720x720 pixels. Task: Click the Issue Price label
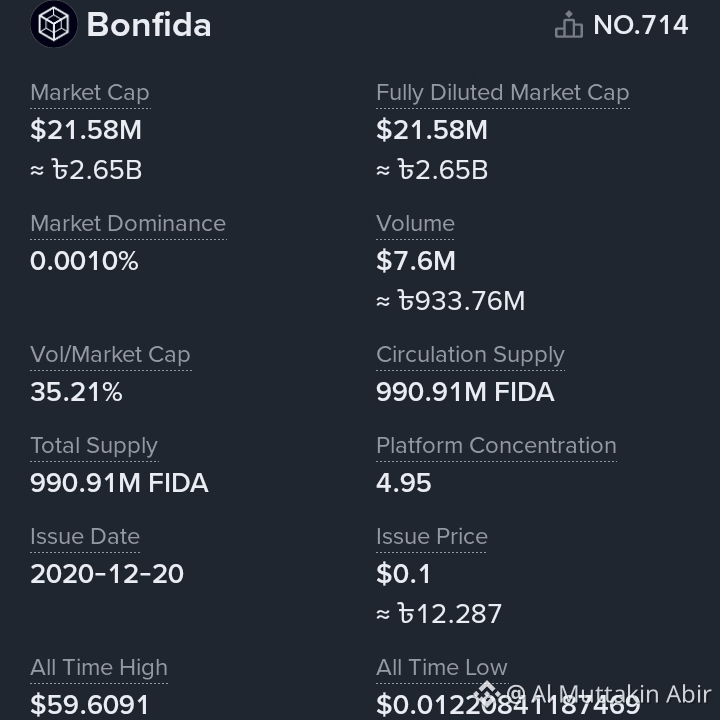pos(432,536)
